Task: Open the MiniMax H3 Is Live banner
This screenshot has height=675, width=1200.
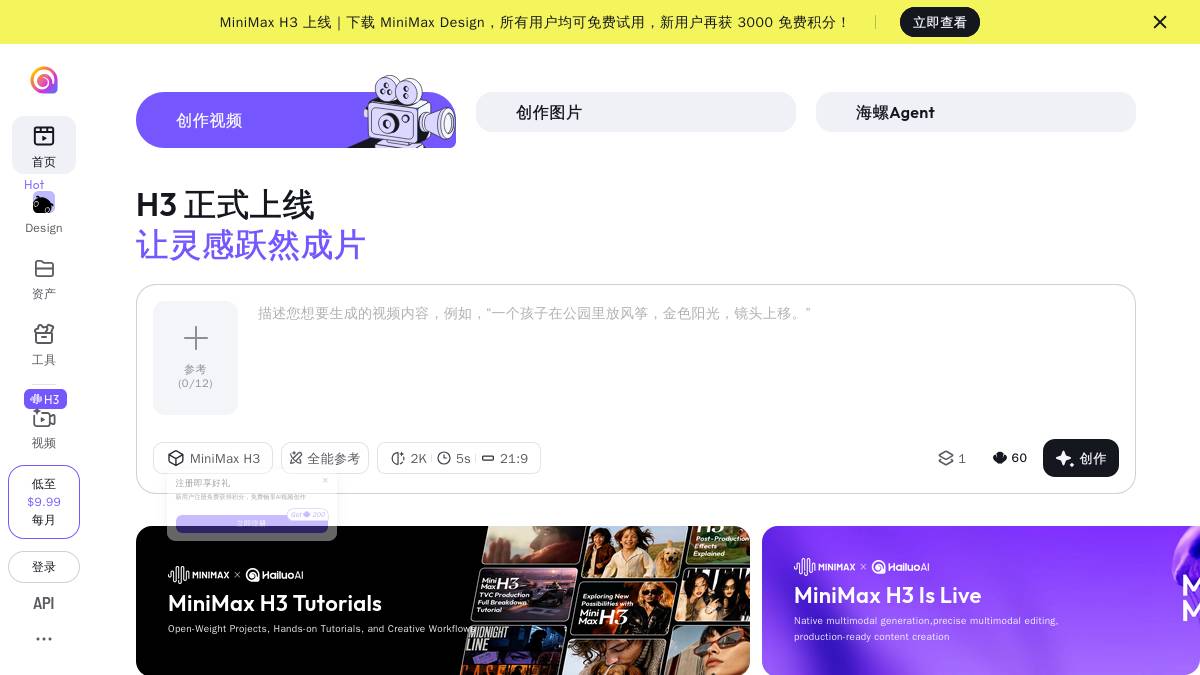Action: click(x=981, y=600)
